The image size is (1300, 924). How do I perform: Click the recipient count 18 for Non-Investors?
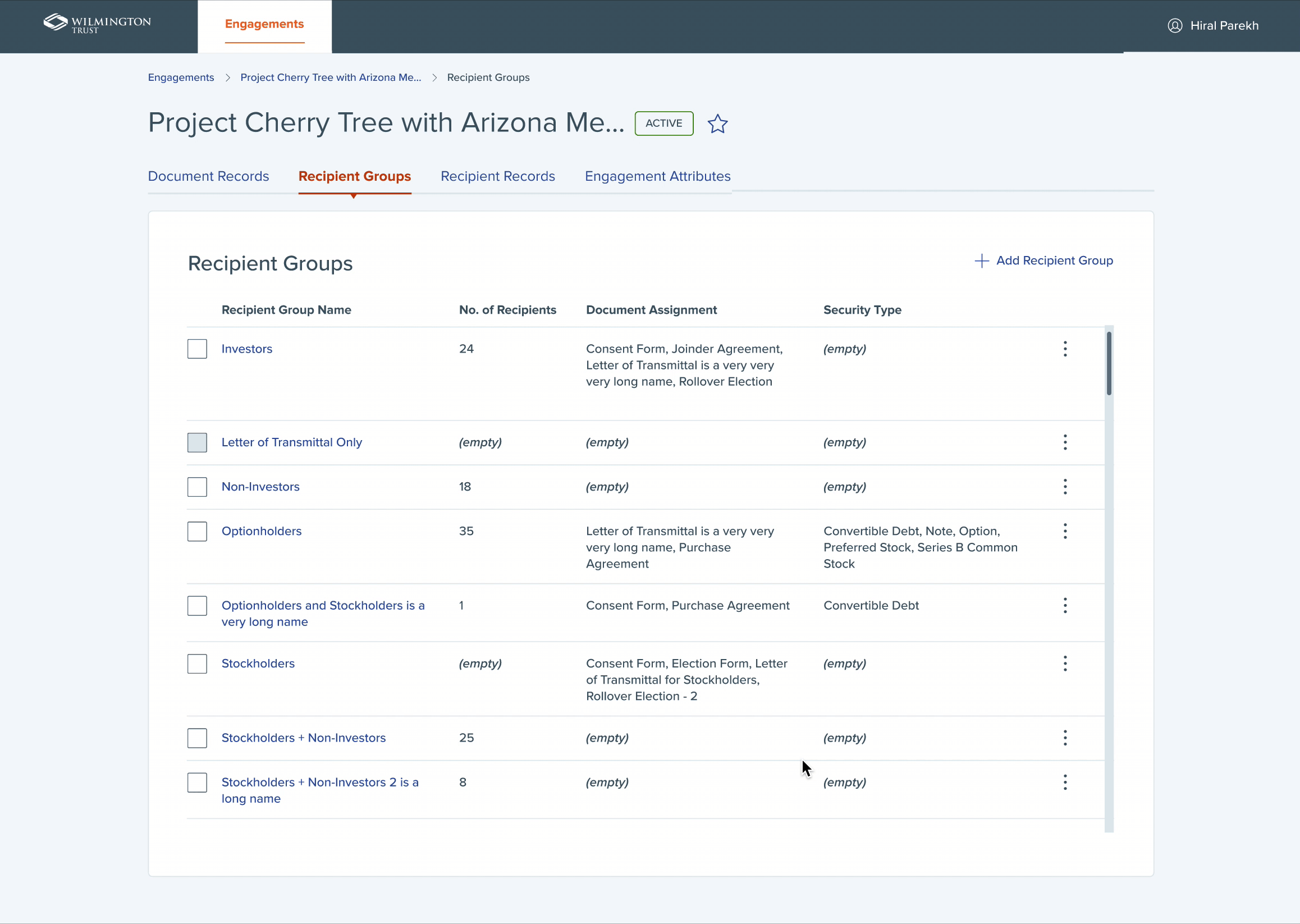pos(465,487)
